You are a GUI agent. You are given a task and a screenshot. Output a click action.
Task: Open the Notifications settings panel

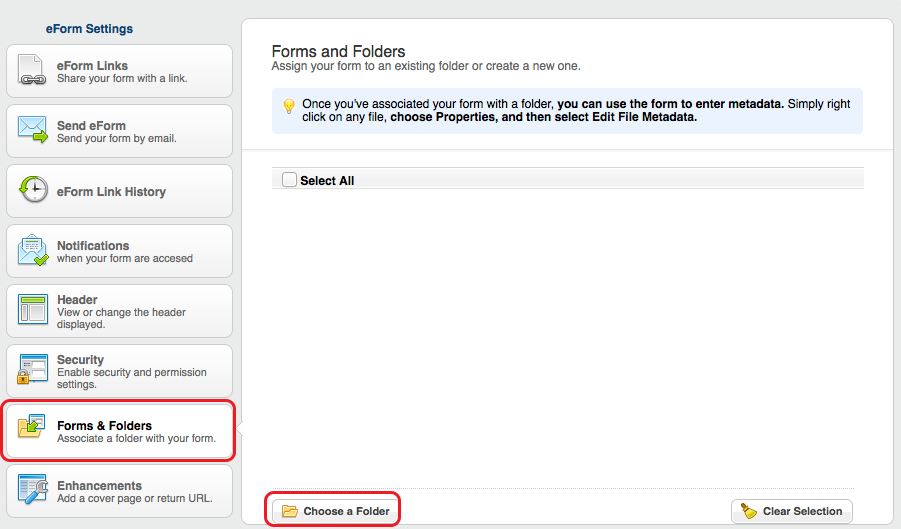(x=120, y=251)
